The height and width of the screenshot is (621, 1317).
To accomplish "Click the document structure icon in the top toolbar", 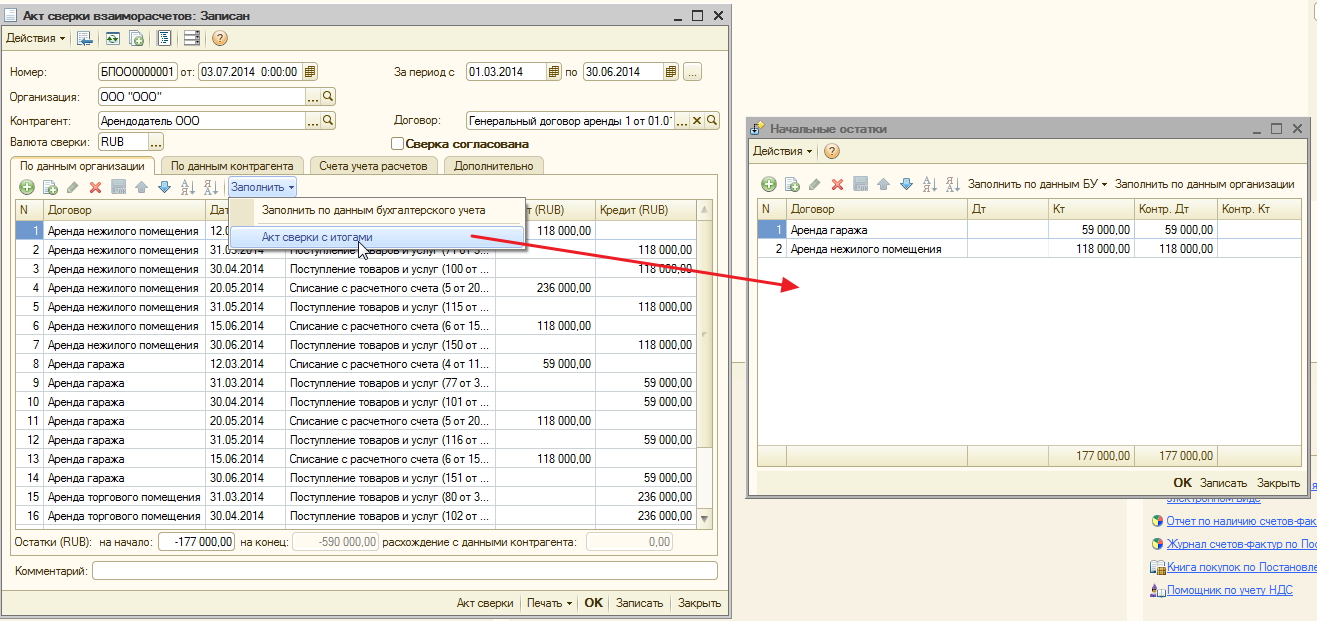I will point(164,38).
